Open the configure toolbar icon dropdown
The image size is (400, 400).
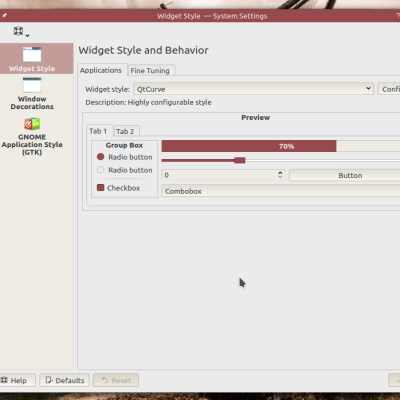[x=21, y=32]
